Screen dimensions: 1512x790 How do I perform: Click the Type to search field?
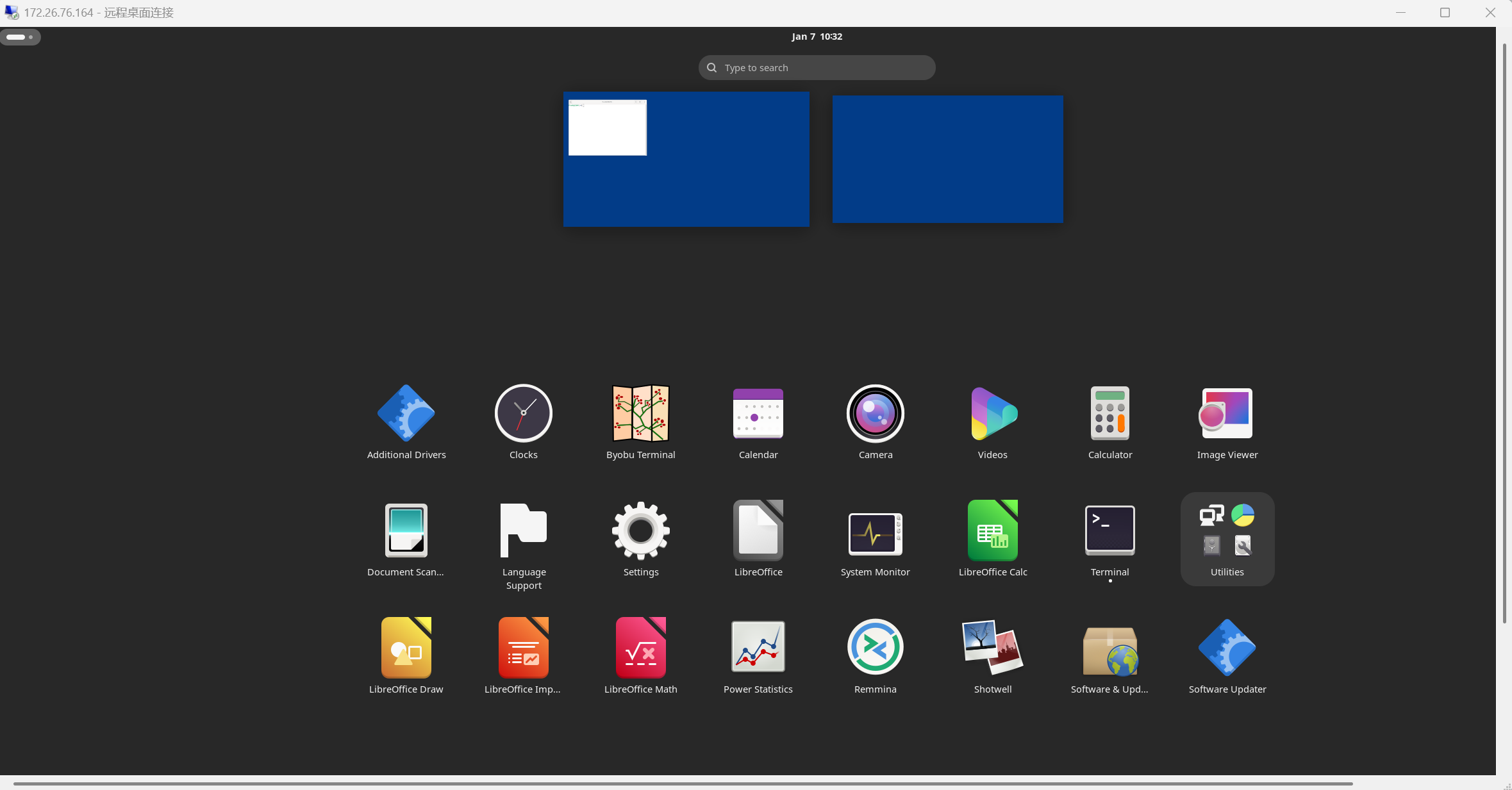pyautogui.click(x=817, y=68)
